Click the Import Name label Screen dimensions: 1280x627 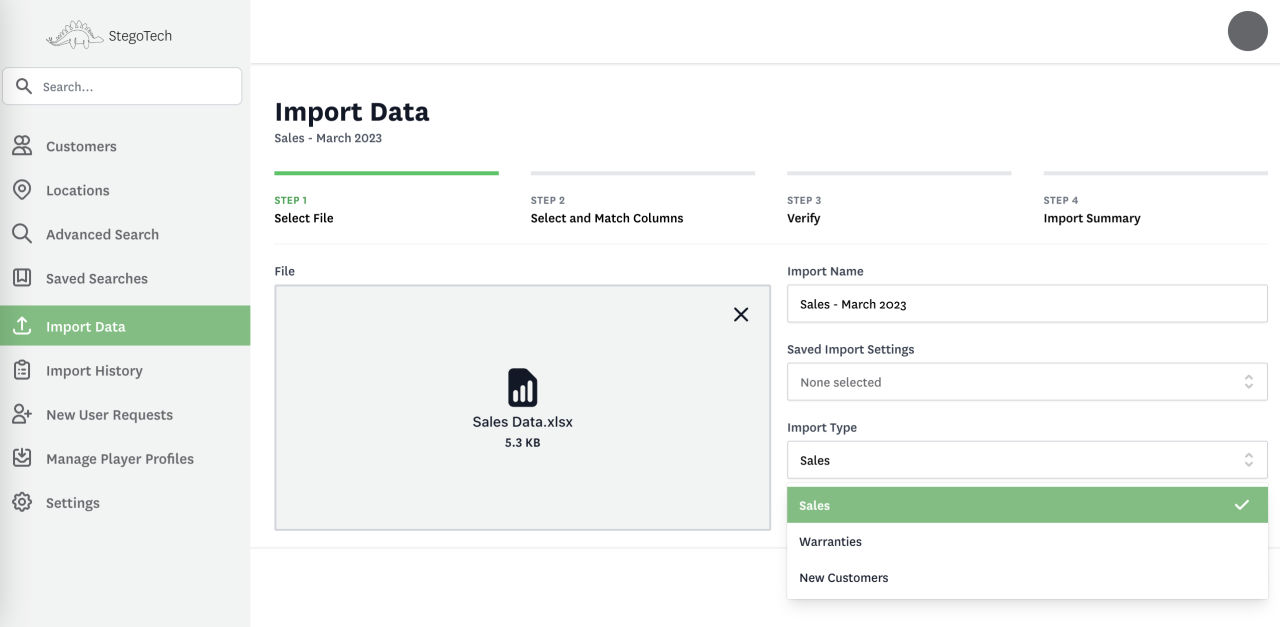click(825, 271)
